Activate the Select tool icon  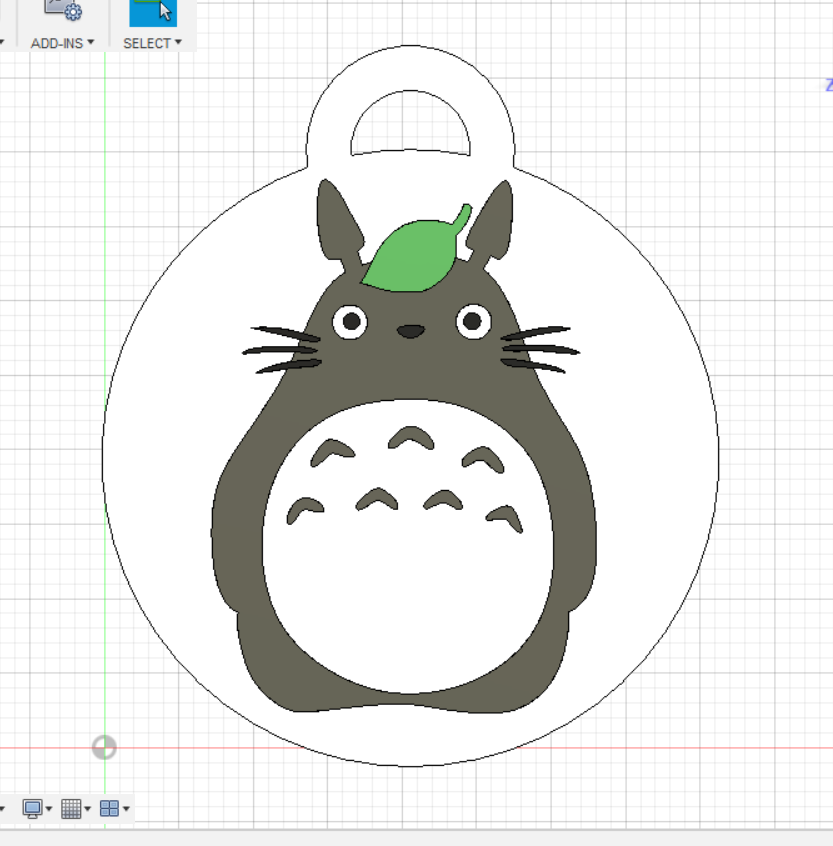click(x=153, y=12)
